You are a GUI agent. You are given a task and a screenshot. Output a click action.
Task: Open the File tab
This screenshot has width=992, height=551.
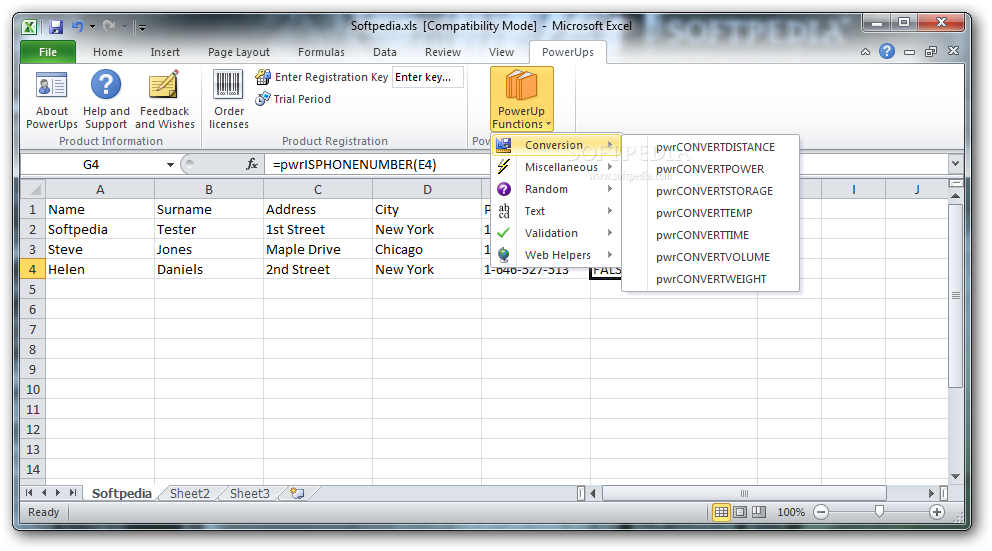click(x=48, y=52)
